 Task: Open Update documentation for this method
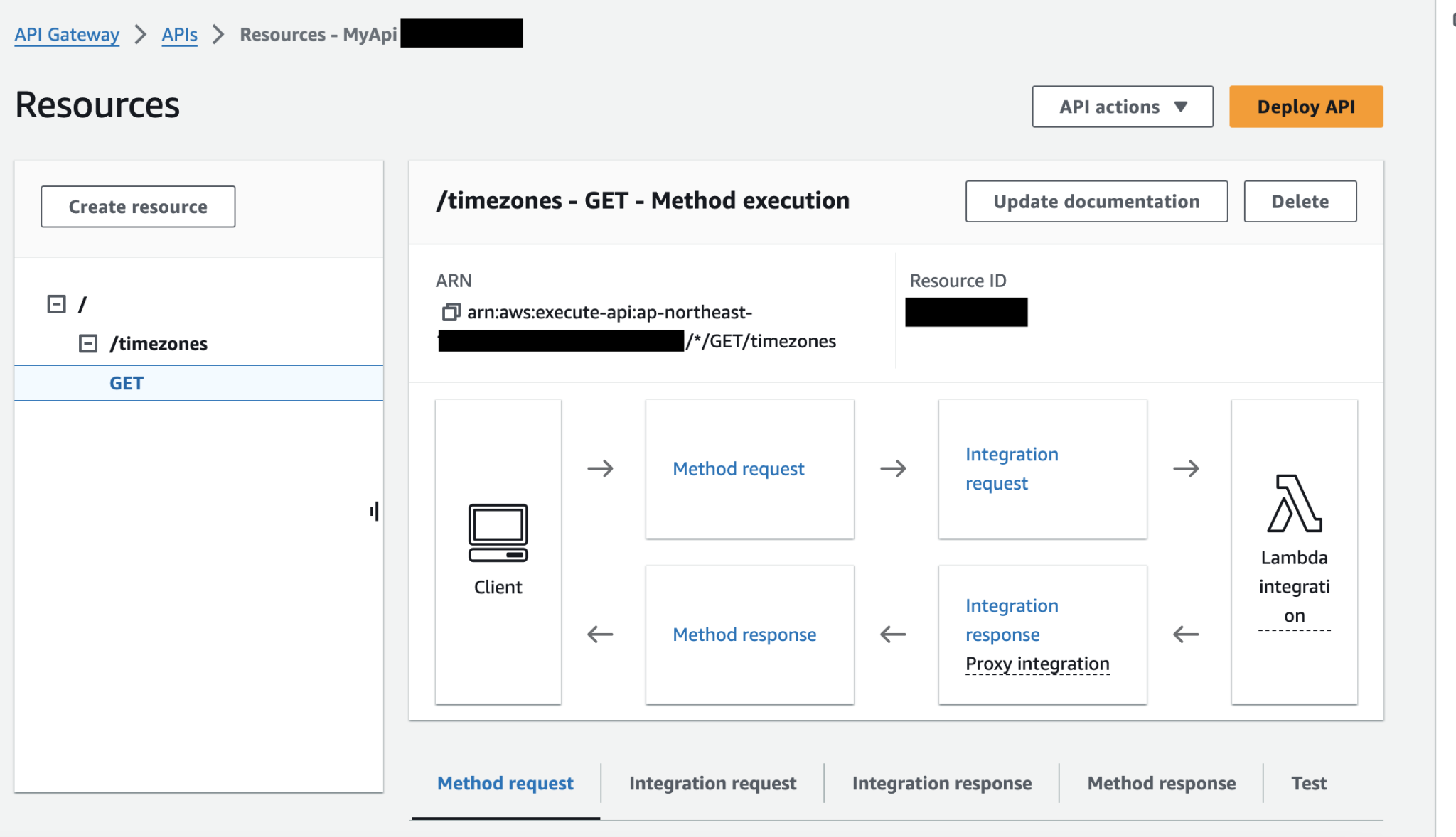point(1096,201)
